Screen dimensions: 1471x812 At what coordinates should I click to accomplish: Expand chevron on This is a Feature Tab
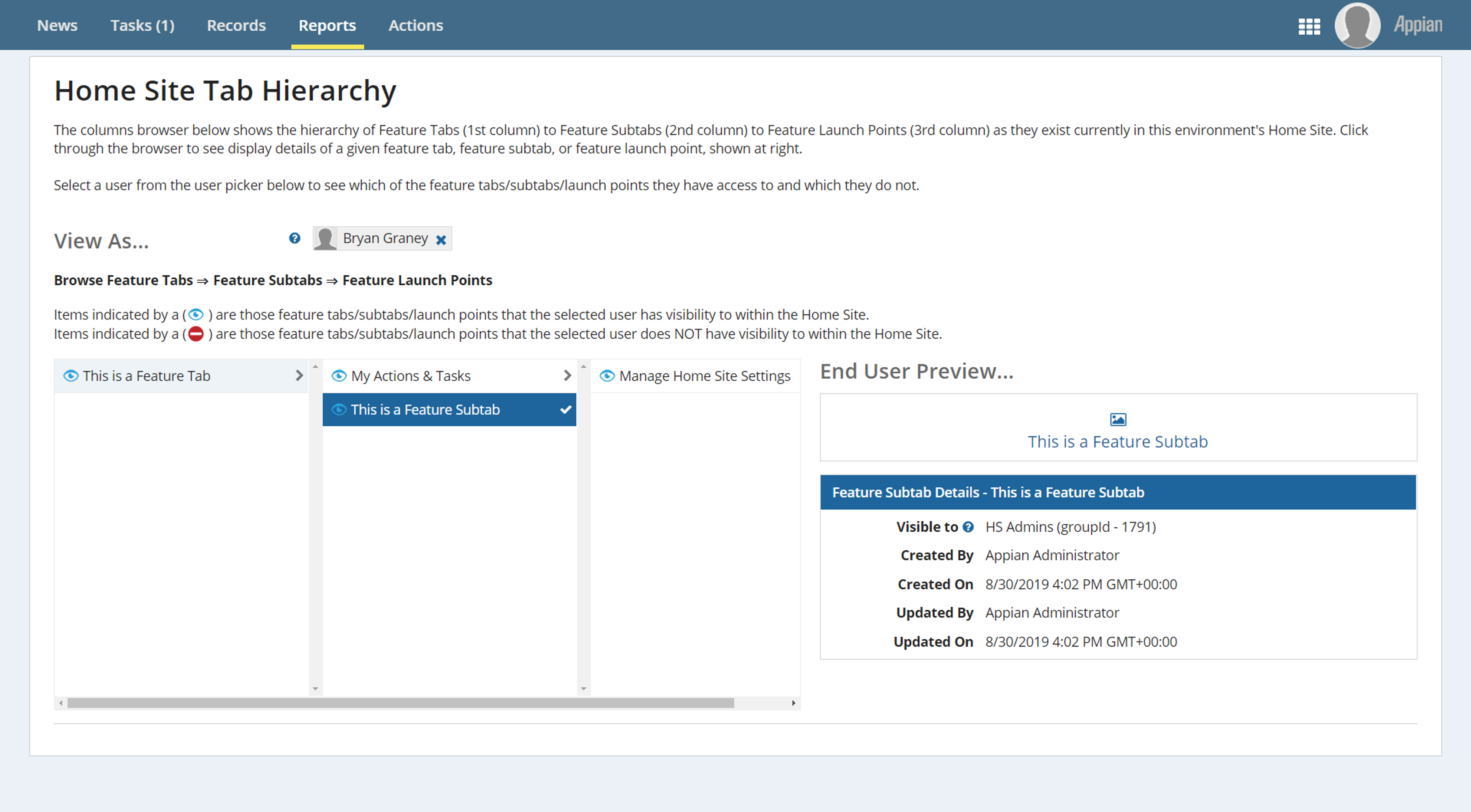[299, 376]
